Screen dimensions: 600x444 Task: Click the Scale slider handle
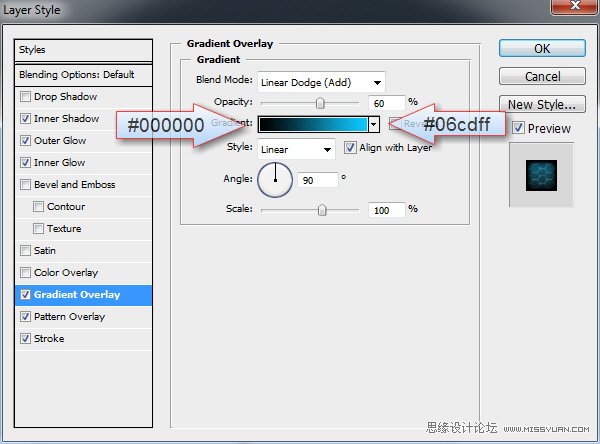point(322,210)
